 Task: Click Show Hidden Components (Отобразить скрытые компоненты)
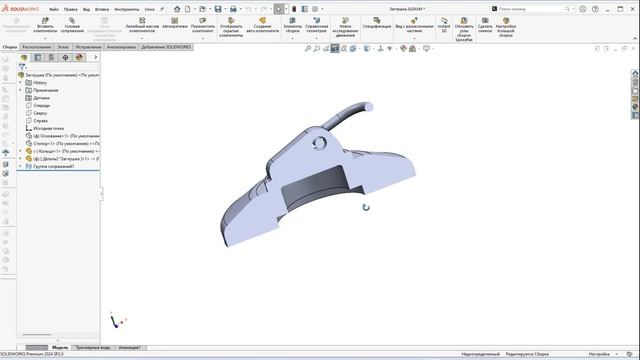click(231, 27)
